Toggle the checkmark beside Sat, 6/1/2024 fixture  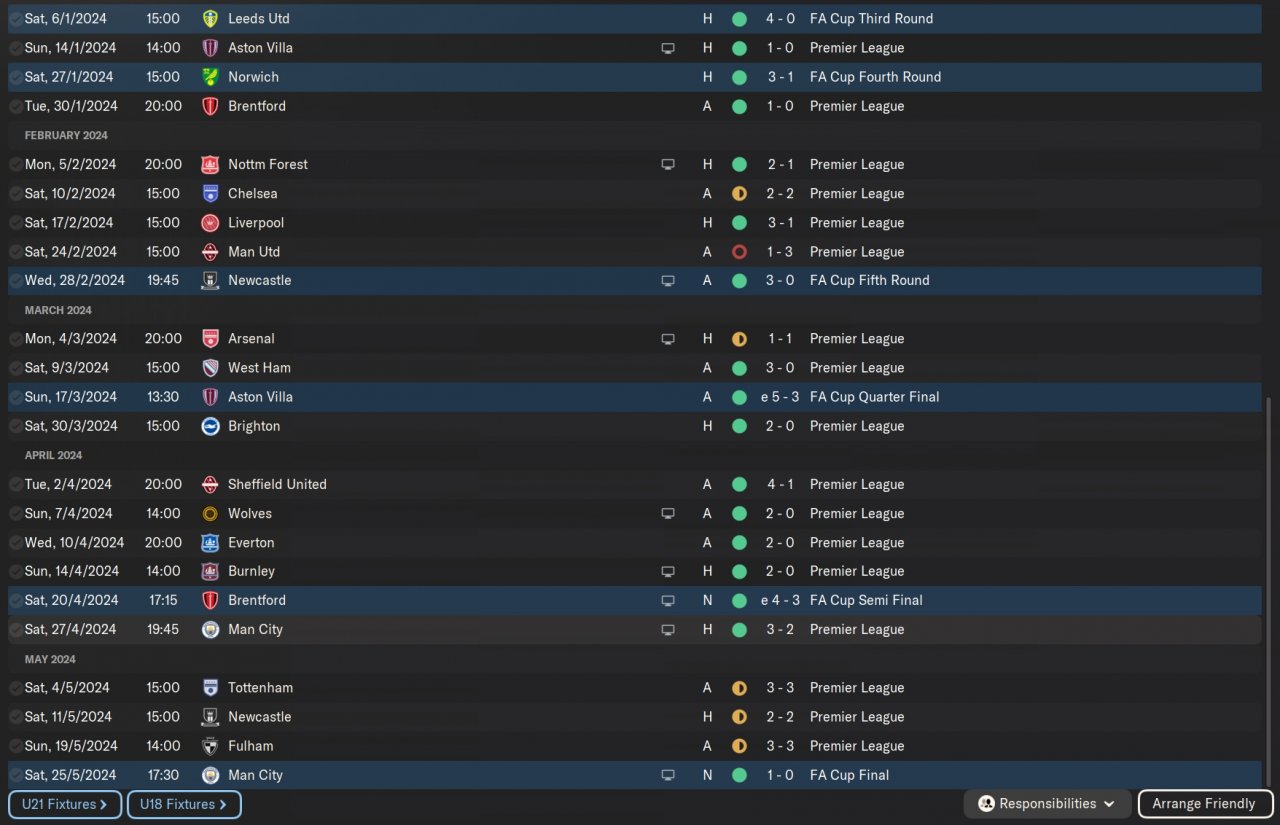click(x=15, y=19)
